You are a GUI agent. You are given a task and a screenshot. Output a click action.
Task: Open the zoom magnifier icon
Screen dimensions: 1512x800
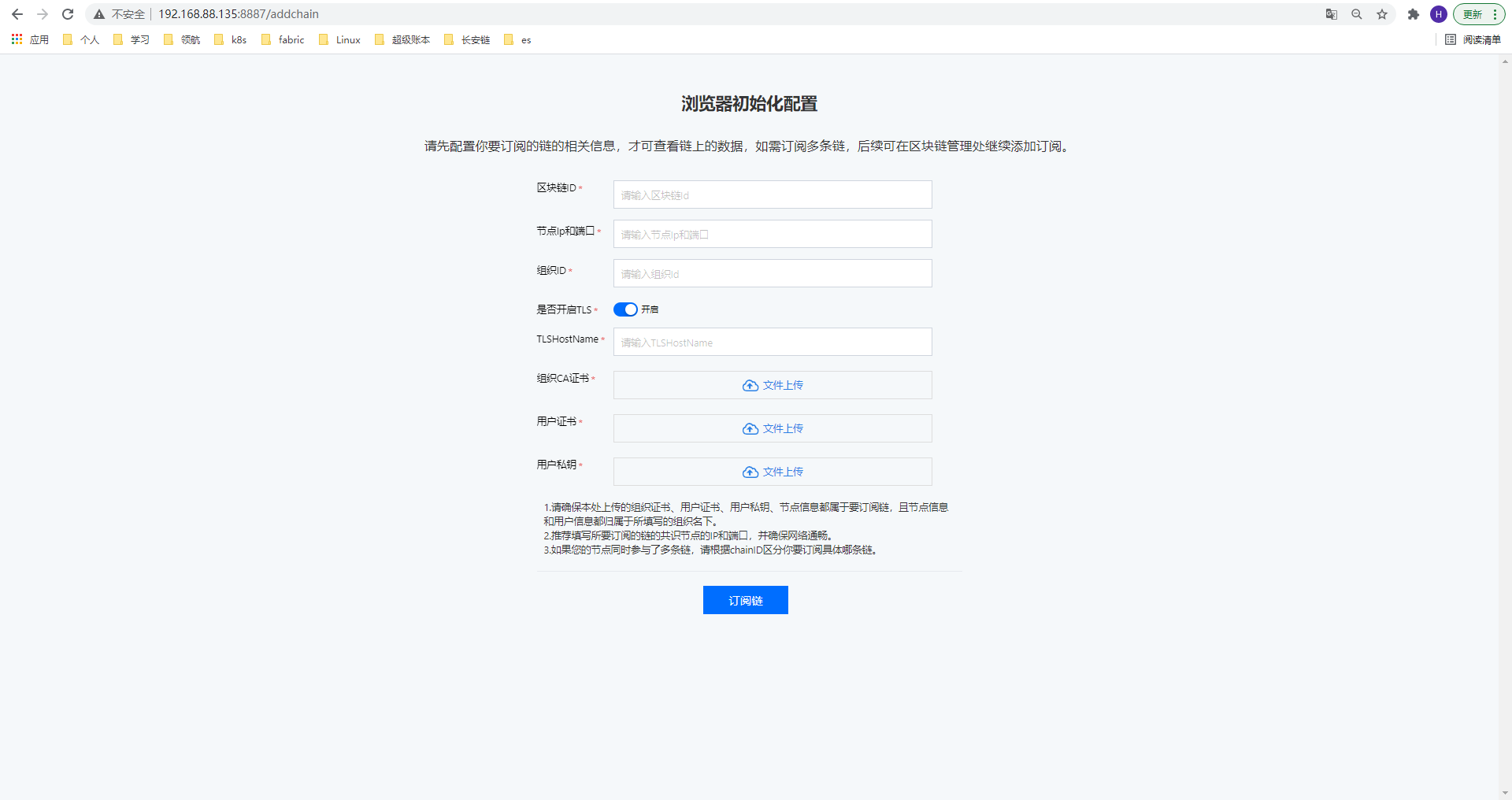click(x=1357, y=14)
